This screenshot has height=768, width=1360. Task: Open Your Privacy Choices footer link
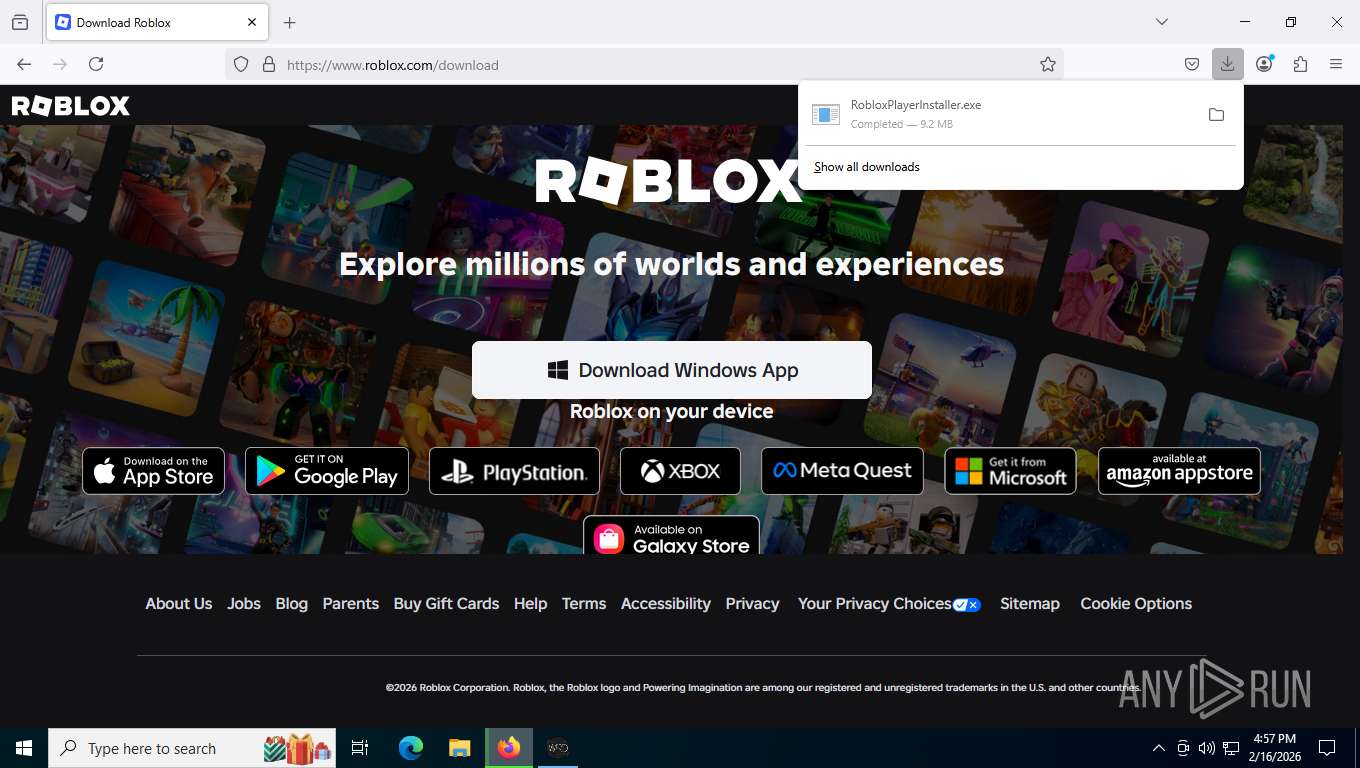[x=889, y=604]
